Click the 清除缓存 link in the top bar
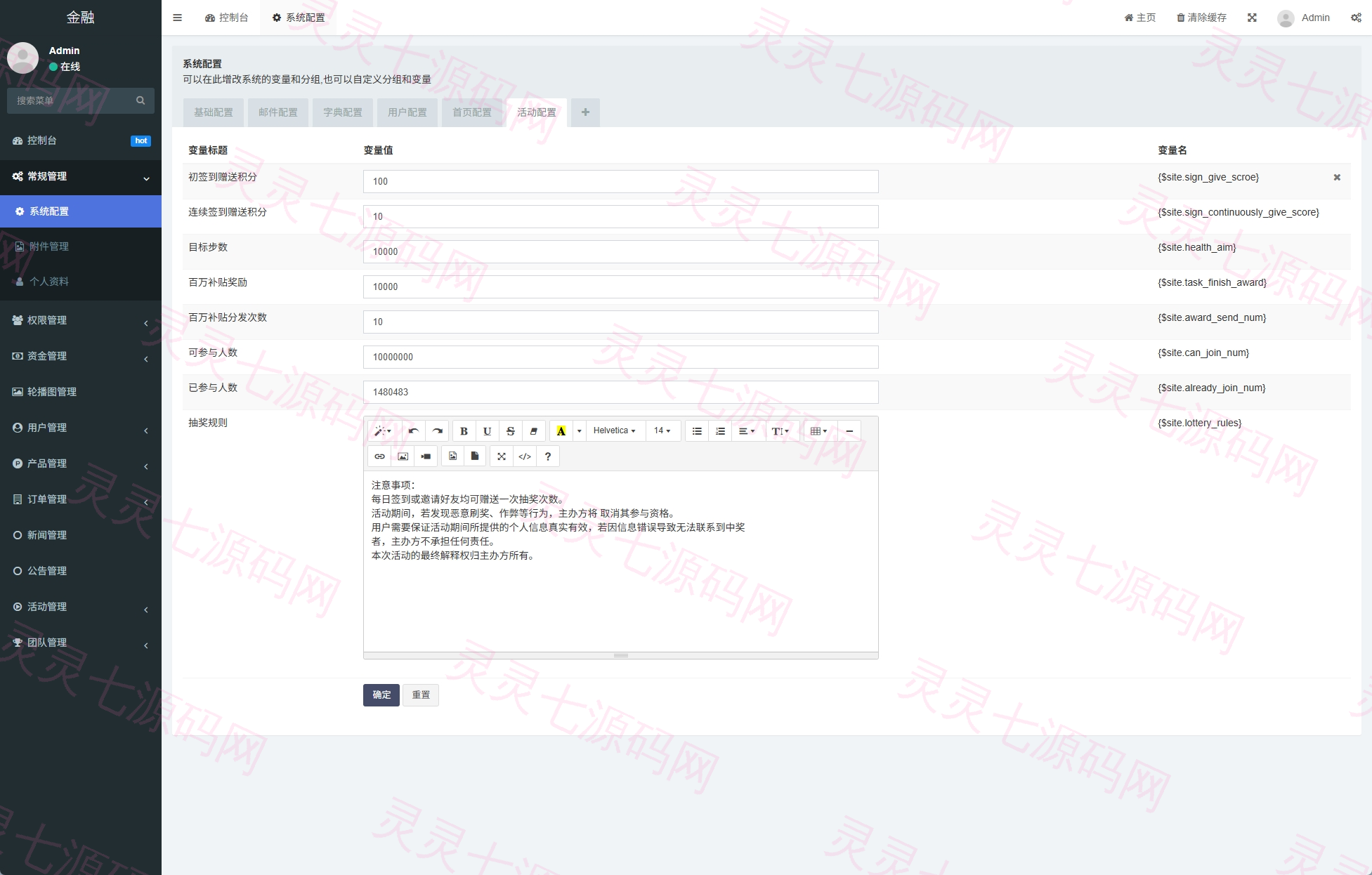This screenshot has width=1372, height=875. (x=1201, y=18)
